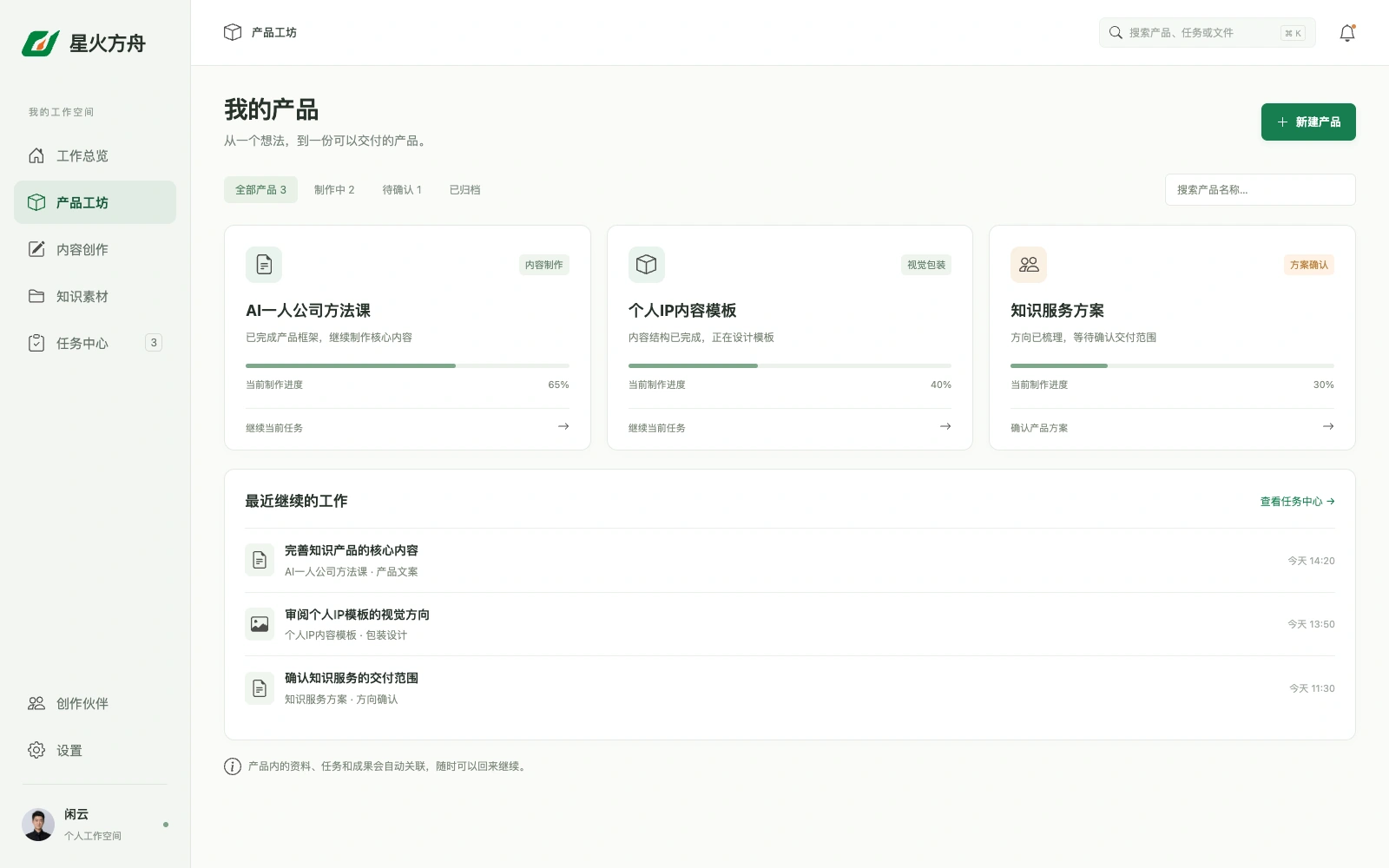Image resolution: width=1389 pixels, height=868 pixels.
Task: Focus the 搜索产品、任务或文件 search box
Action: pyautogui.click(x=1207, y=32)
